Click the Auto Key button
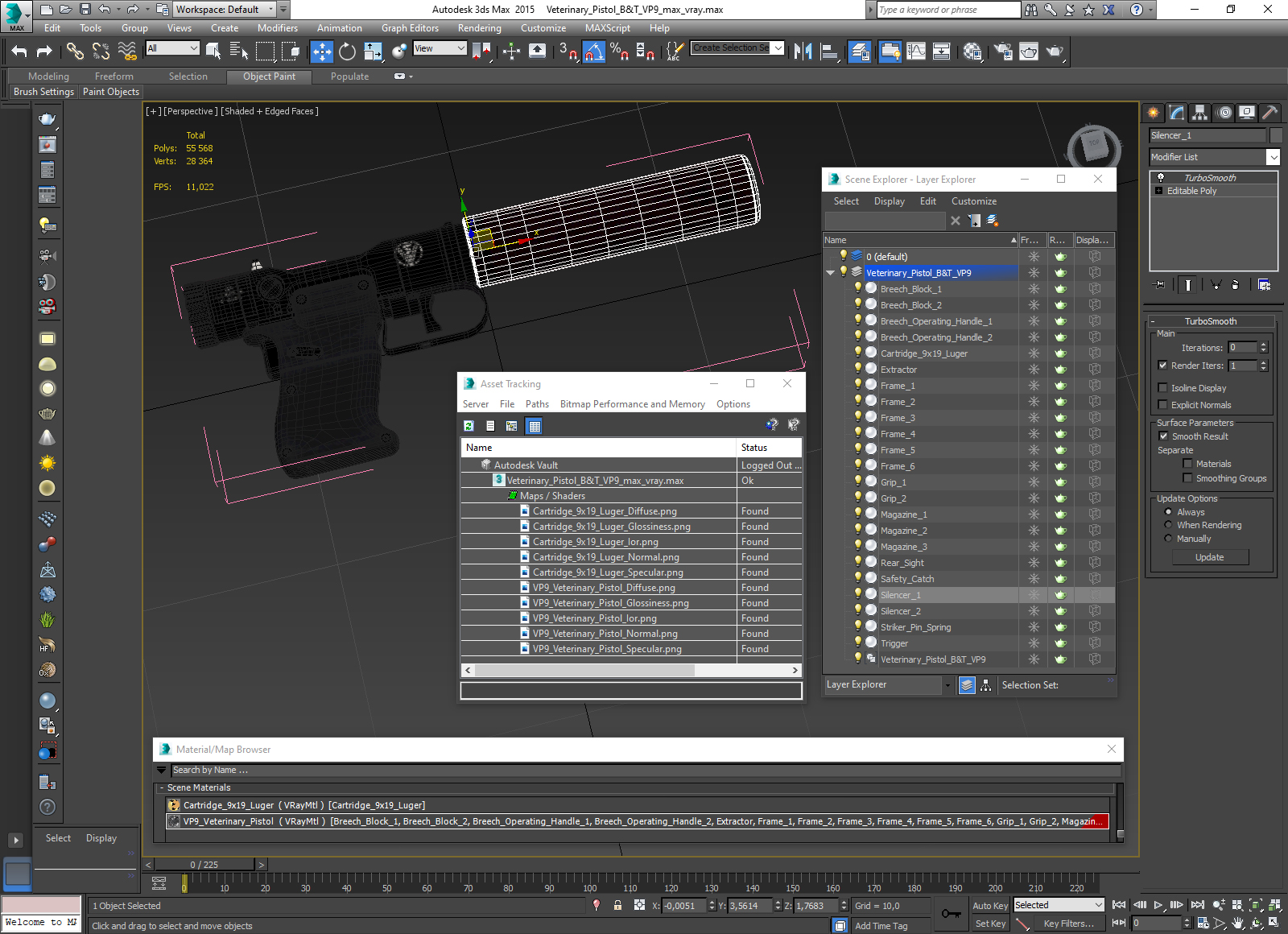 click(989, 906)
